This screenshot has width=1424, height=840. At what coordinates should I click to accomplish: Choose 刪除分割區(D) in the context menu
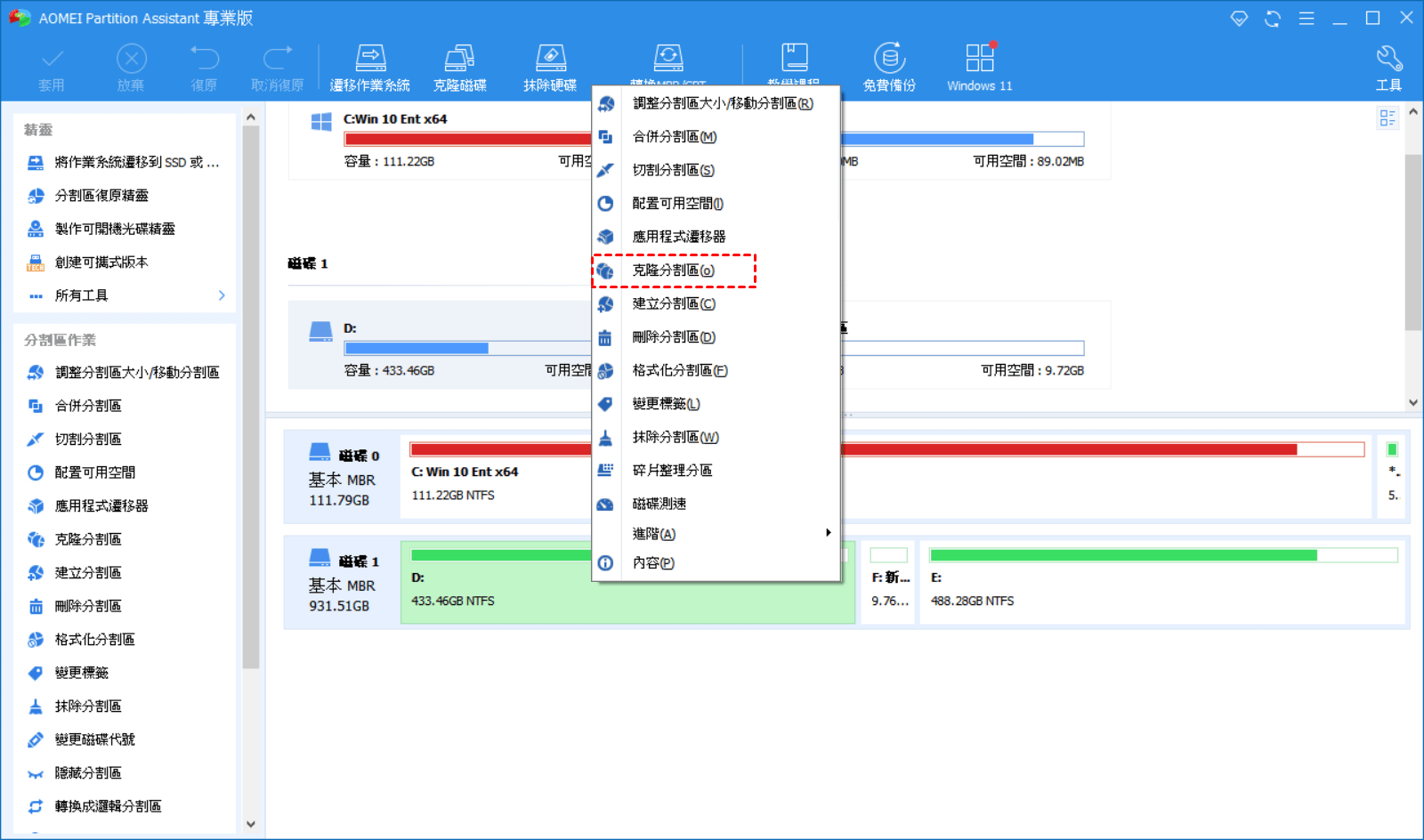(716, 337)
